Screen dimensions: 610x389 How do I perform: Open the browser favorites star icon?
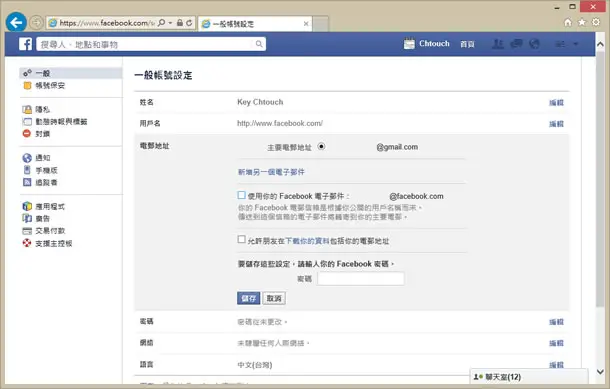pyautogui.click(x=582, y=22)
